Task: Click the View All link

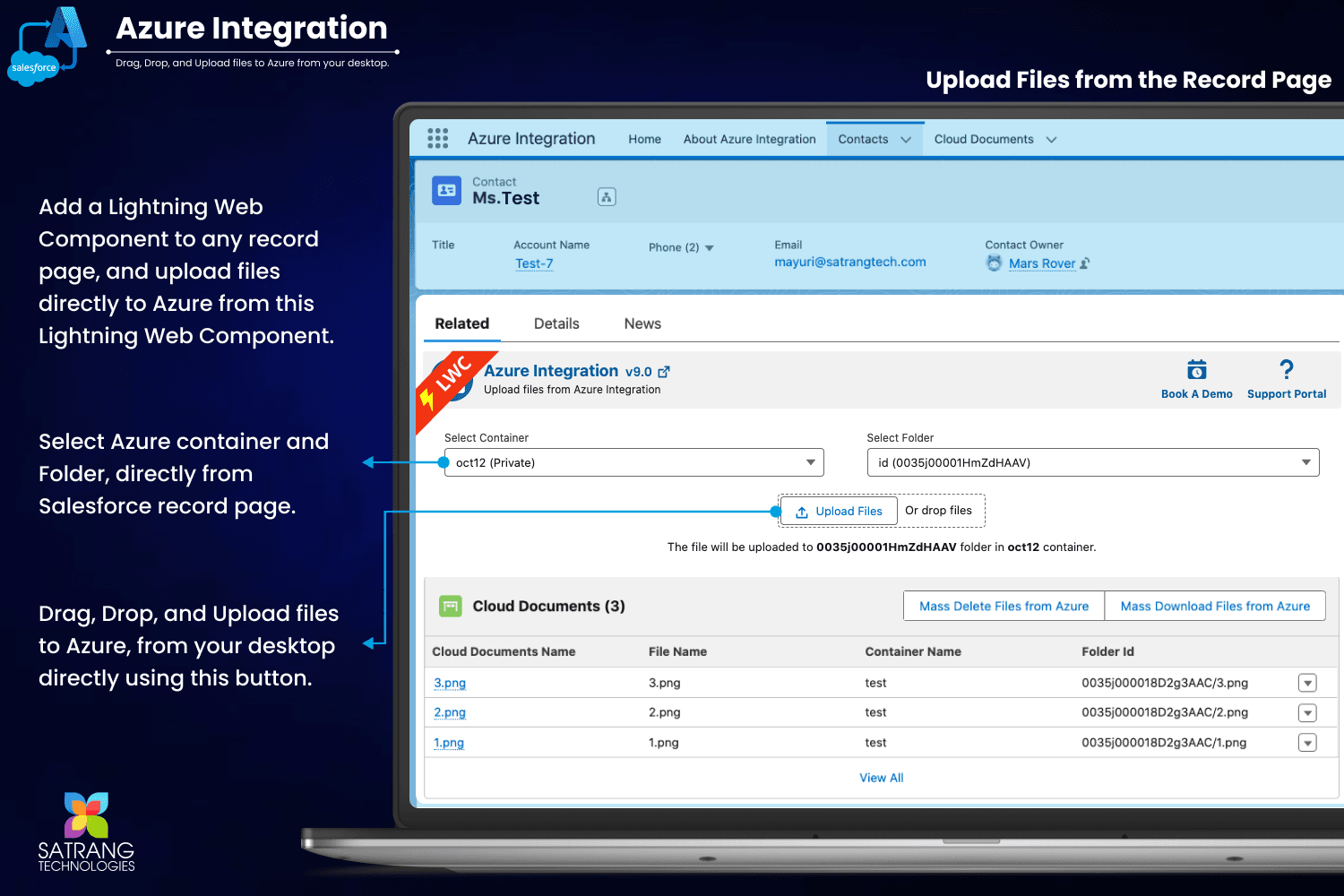Action: click(882, 778)
